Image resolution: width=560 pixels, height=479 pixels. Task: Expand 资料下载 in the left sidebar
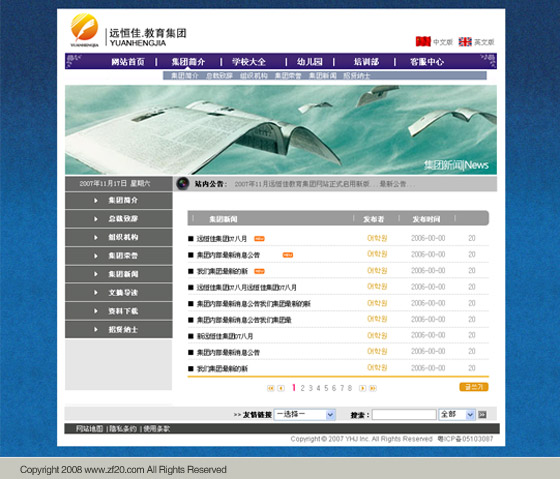(119, 311)
